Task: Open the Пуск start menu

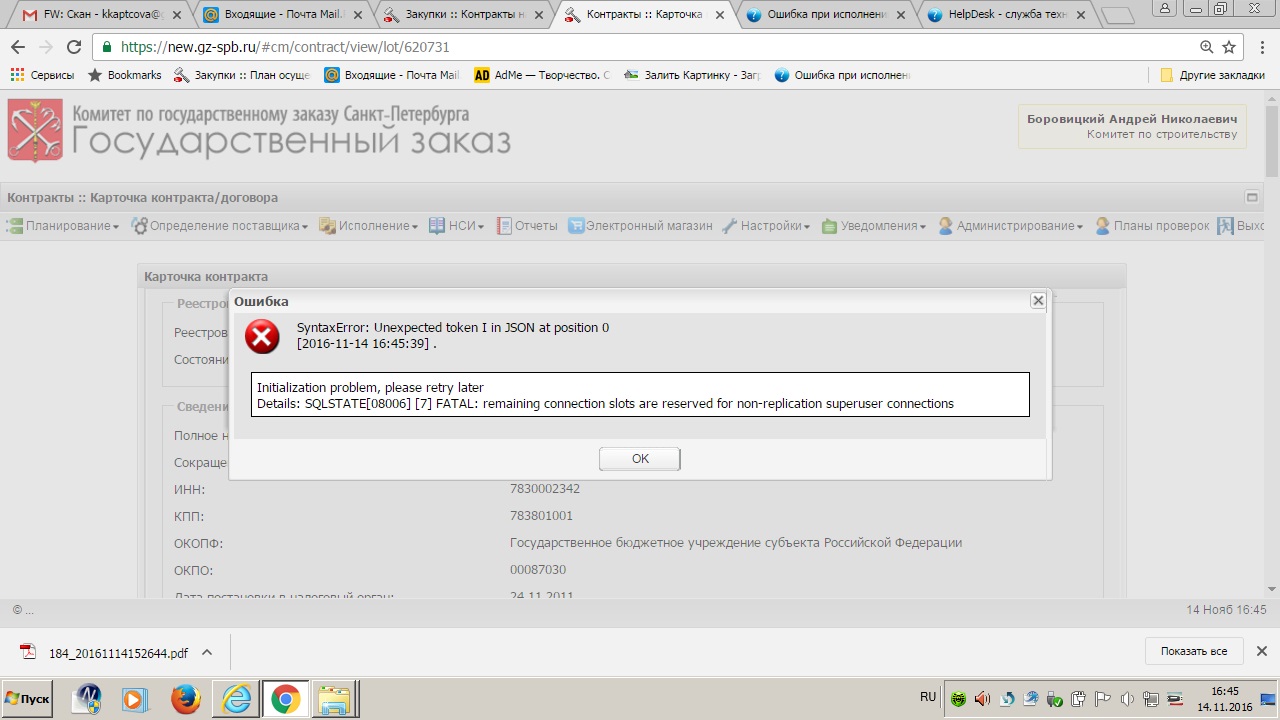Action: [28, 698]
